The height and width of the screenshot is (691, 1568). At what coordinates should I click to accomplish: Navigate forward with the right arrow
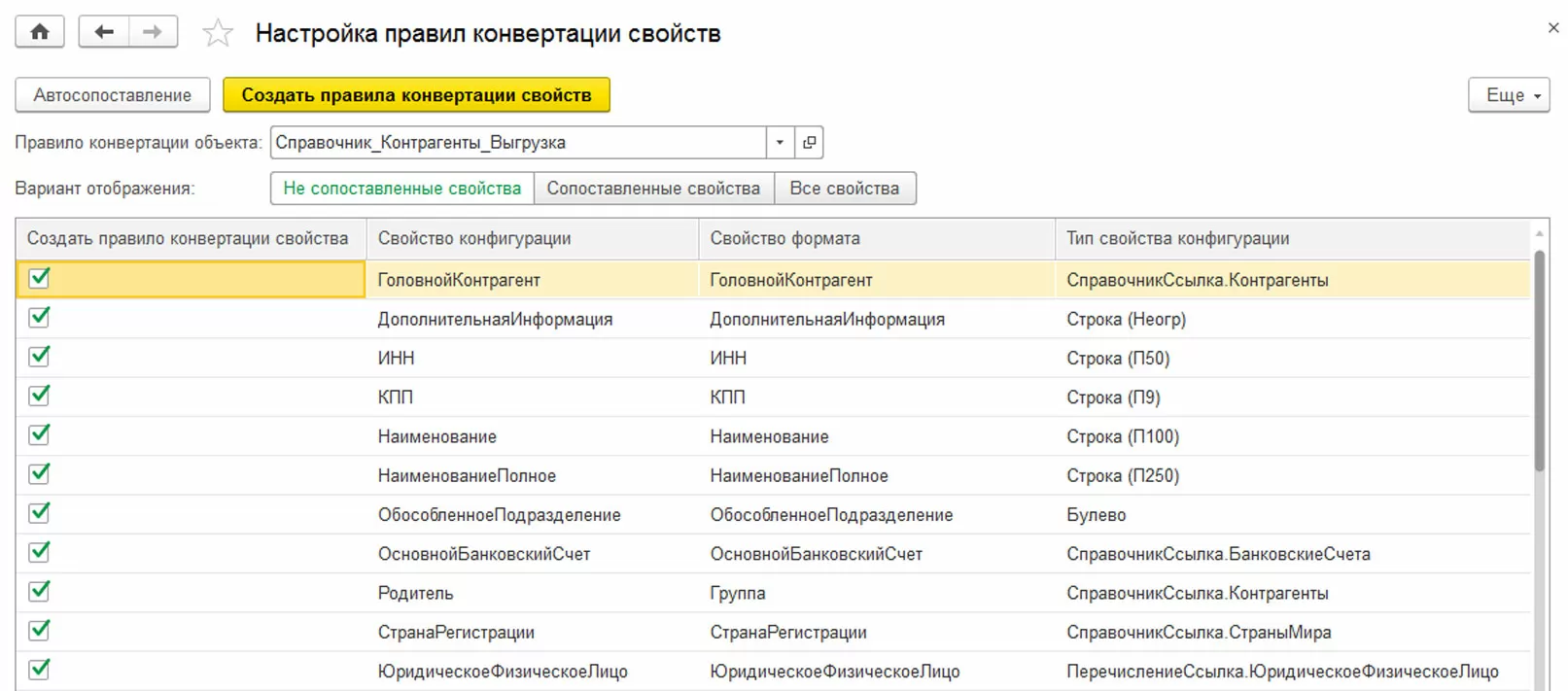[x=153, y=32]
